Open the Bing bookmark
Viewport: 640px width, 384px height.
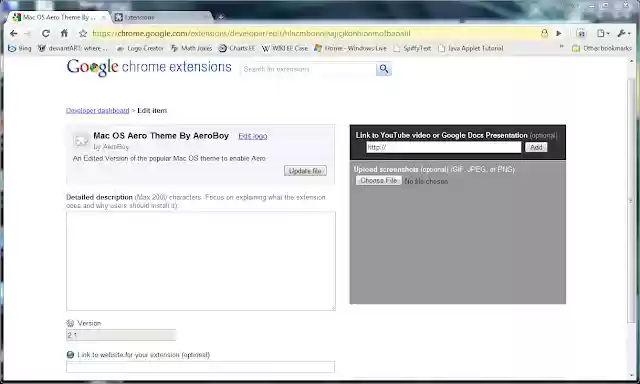point(20,48)
